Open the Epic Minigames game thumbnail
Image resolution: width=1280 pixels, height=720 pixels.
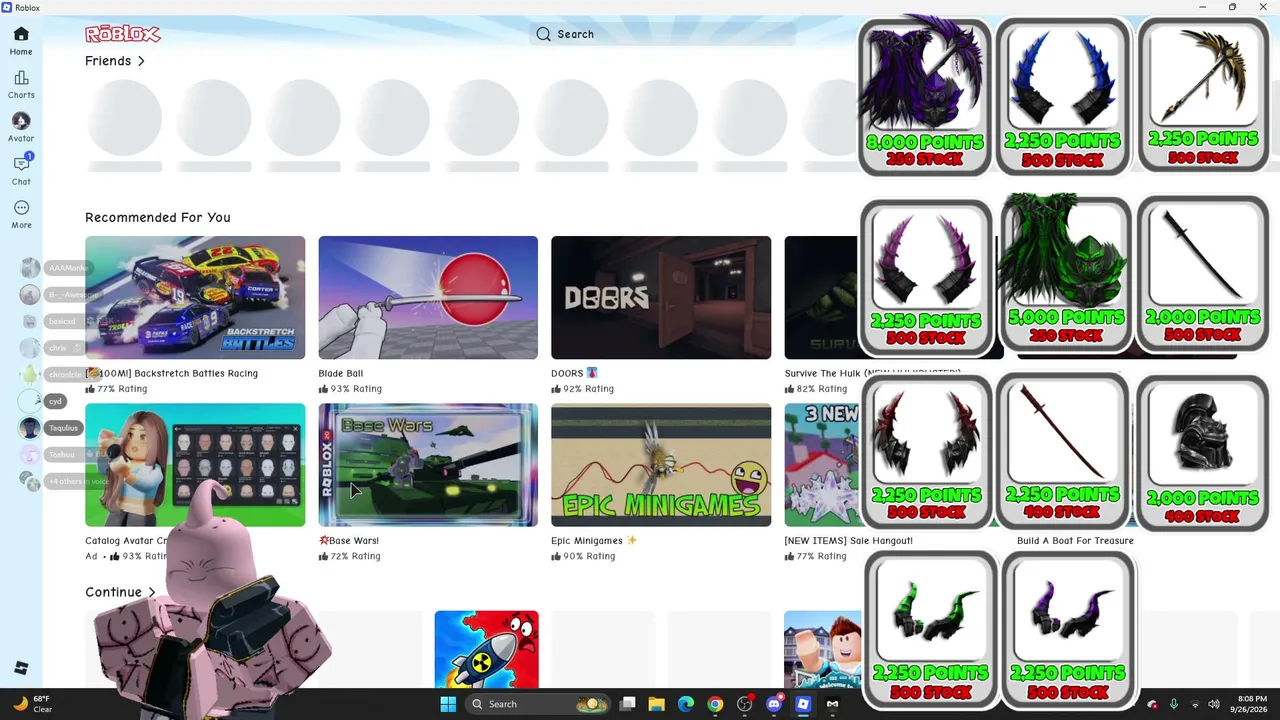[x=661, y=465]
